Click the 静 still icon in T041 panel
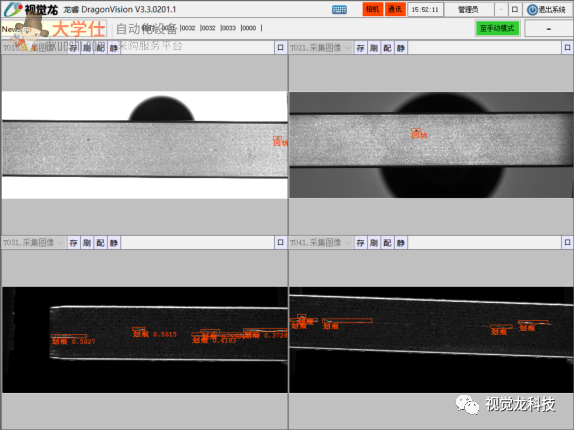 [400, 243]
